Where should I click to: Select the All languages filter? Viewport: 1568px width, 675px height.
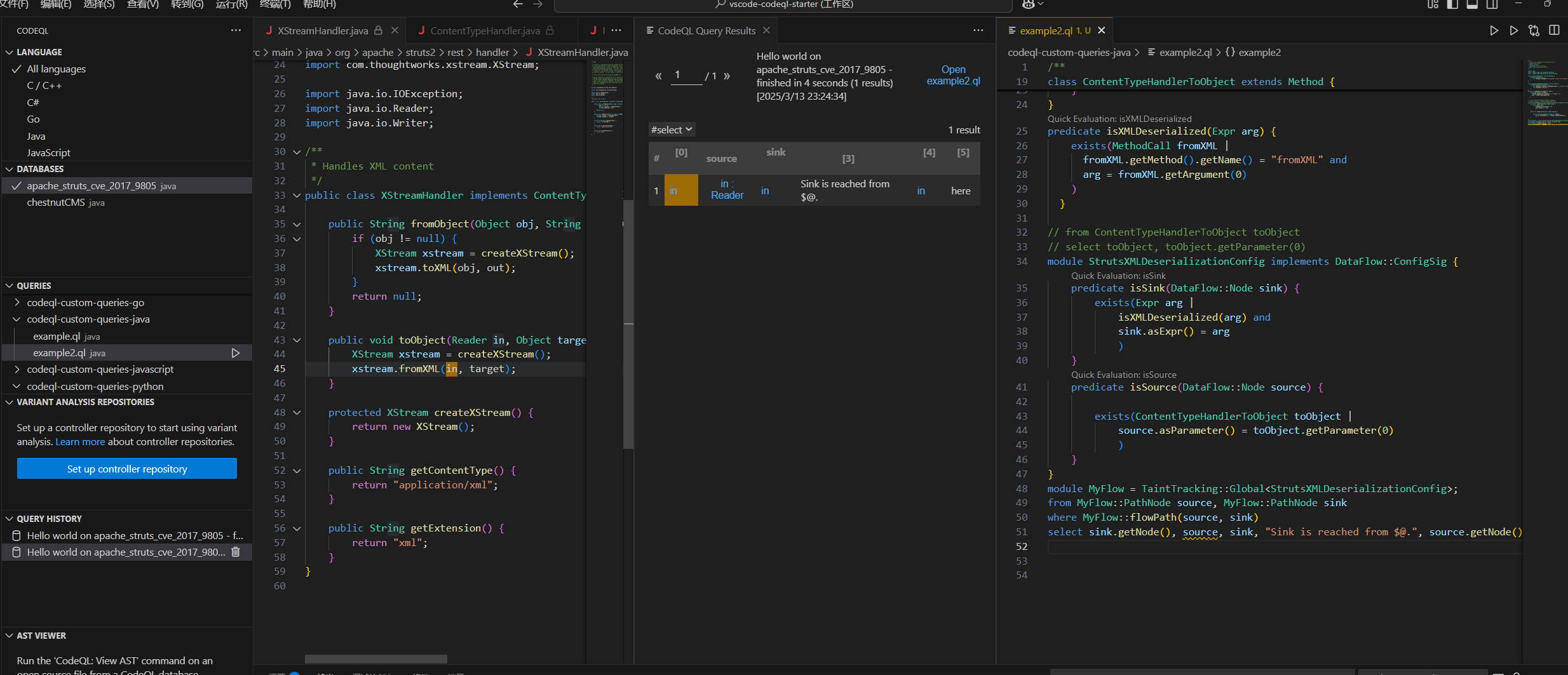tap(56, 69)
